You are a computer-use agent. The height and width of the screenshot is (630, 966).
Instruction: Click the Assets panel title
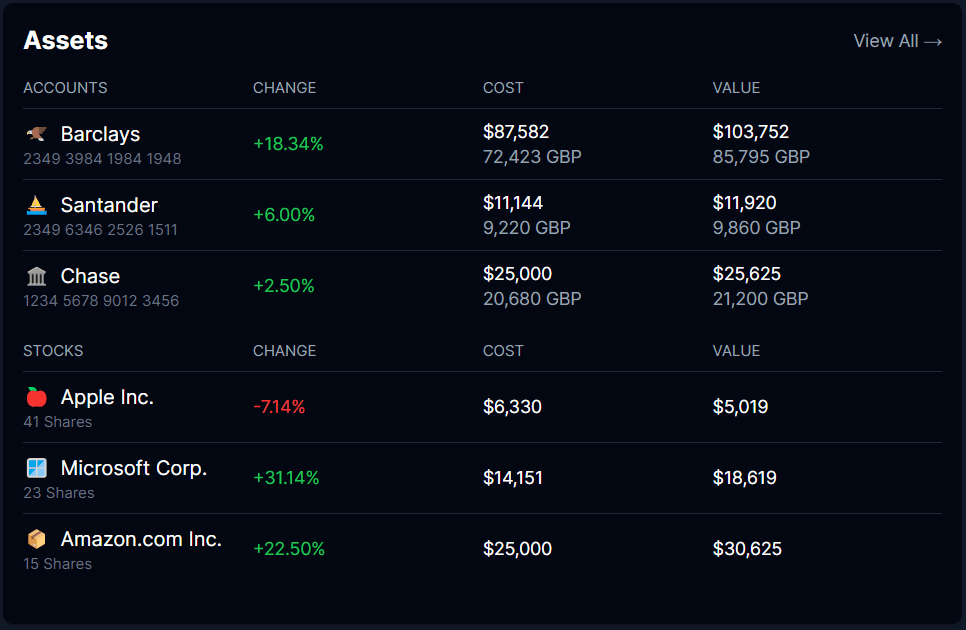(64, 41)
